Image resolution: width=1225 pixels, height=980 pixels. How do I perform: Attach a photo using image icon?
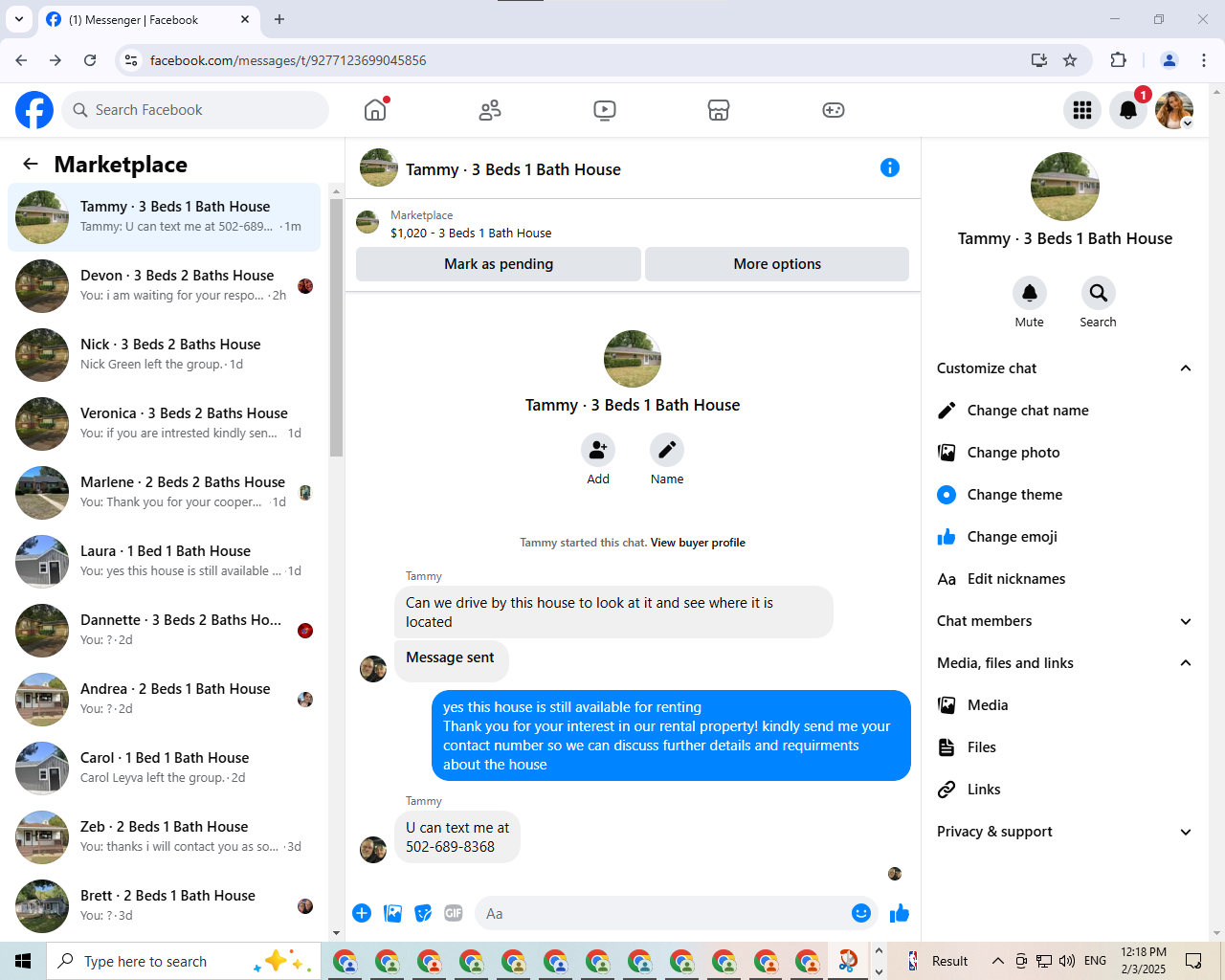pos(392,913)
